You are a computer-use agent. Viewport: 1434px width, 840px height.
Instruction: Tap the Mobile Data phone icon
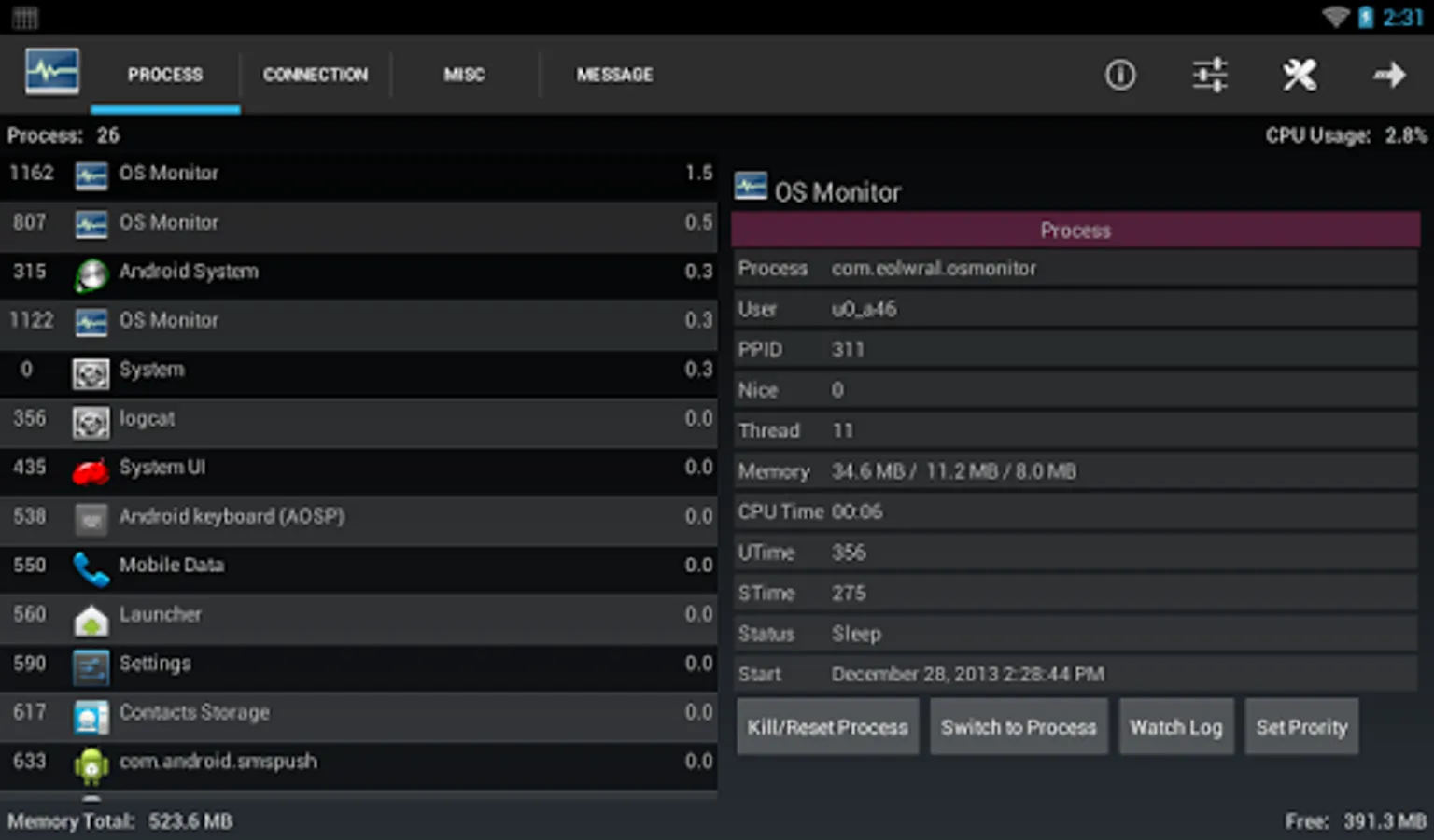tap(91, 568)
